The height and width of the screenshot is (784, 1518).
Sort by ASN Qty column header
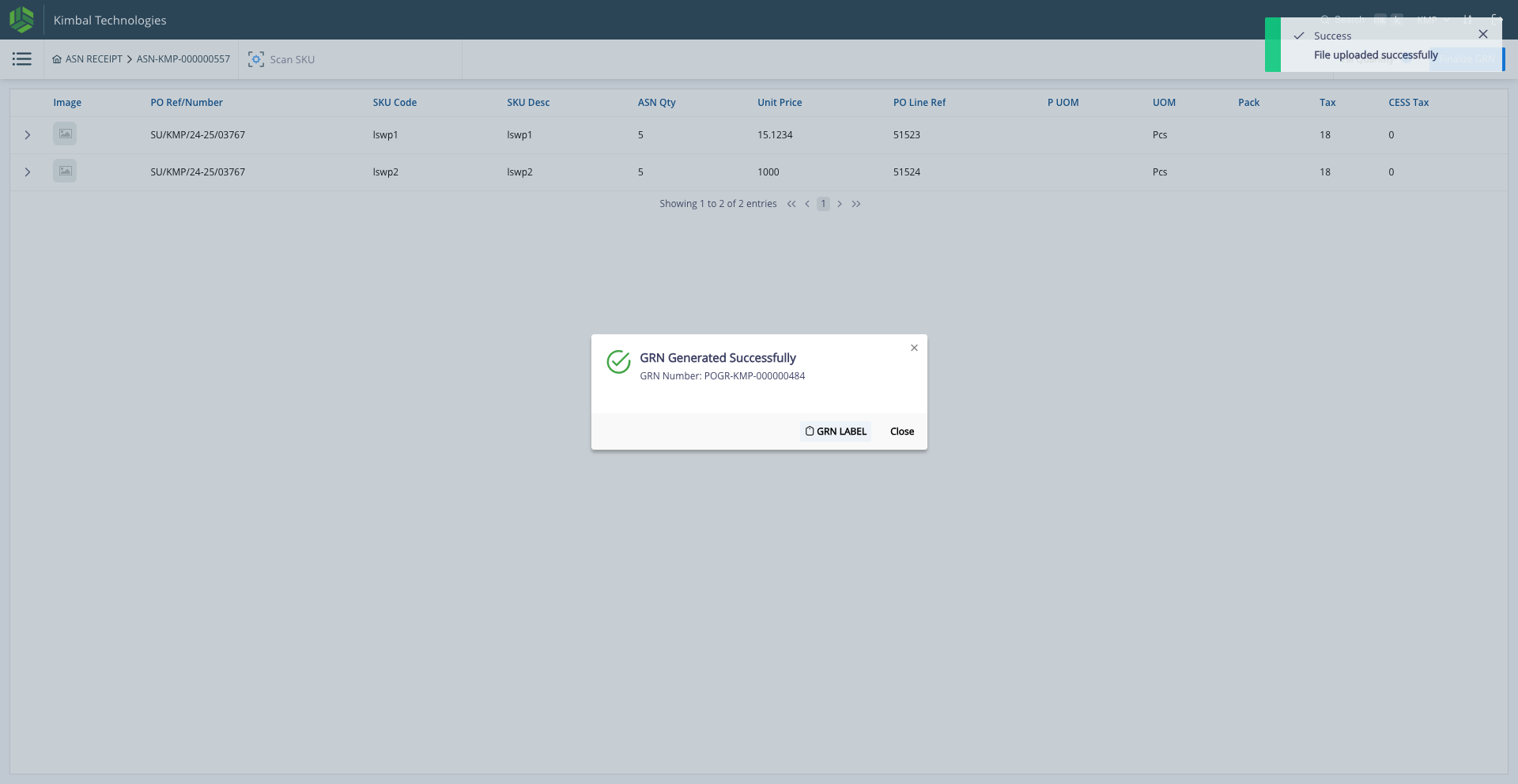click(657, 103)
